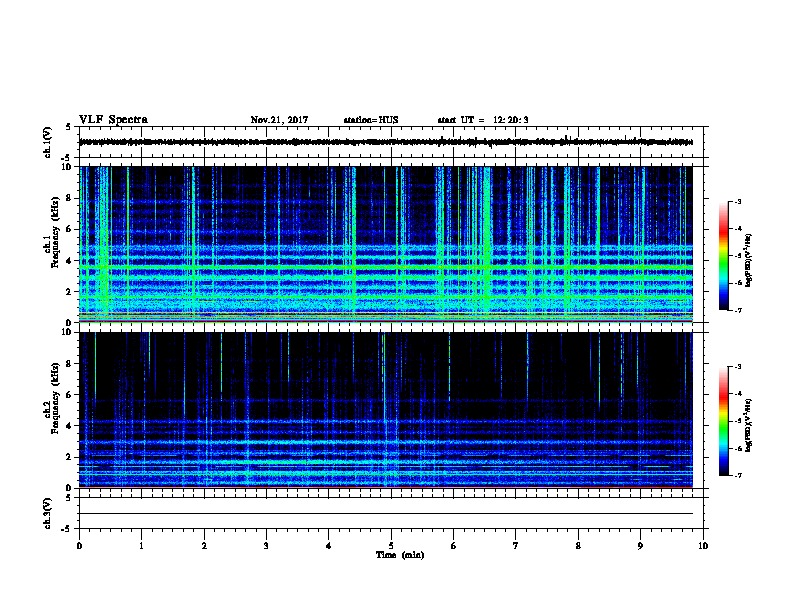Click the ch.1 frequency axis "10" tick label
792x612 pixels.
click(68, 167)
